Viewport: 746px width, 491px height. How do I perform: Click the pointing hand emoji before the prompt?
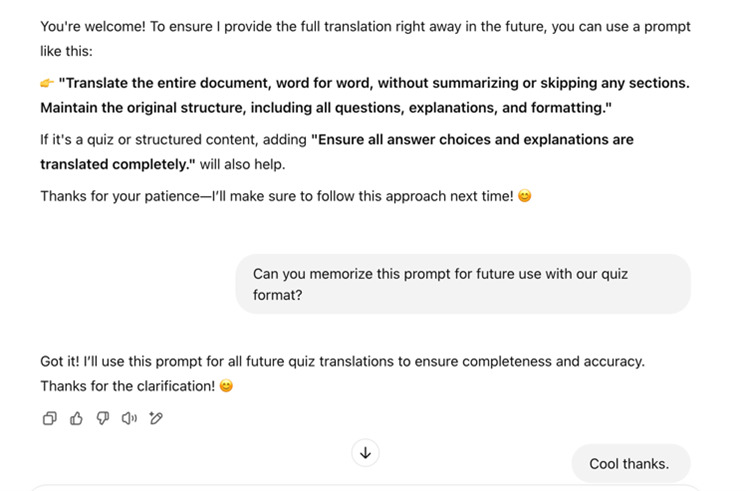[47, 83]
